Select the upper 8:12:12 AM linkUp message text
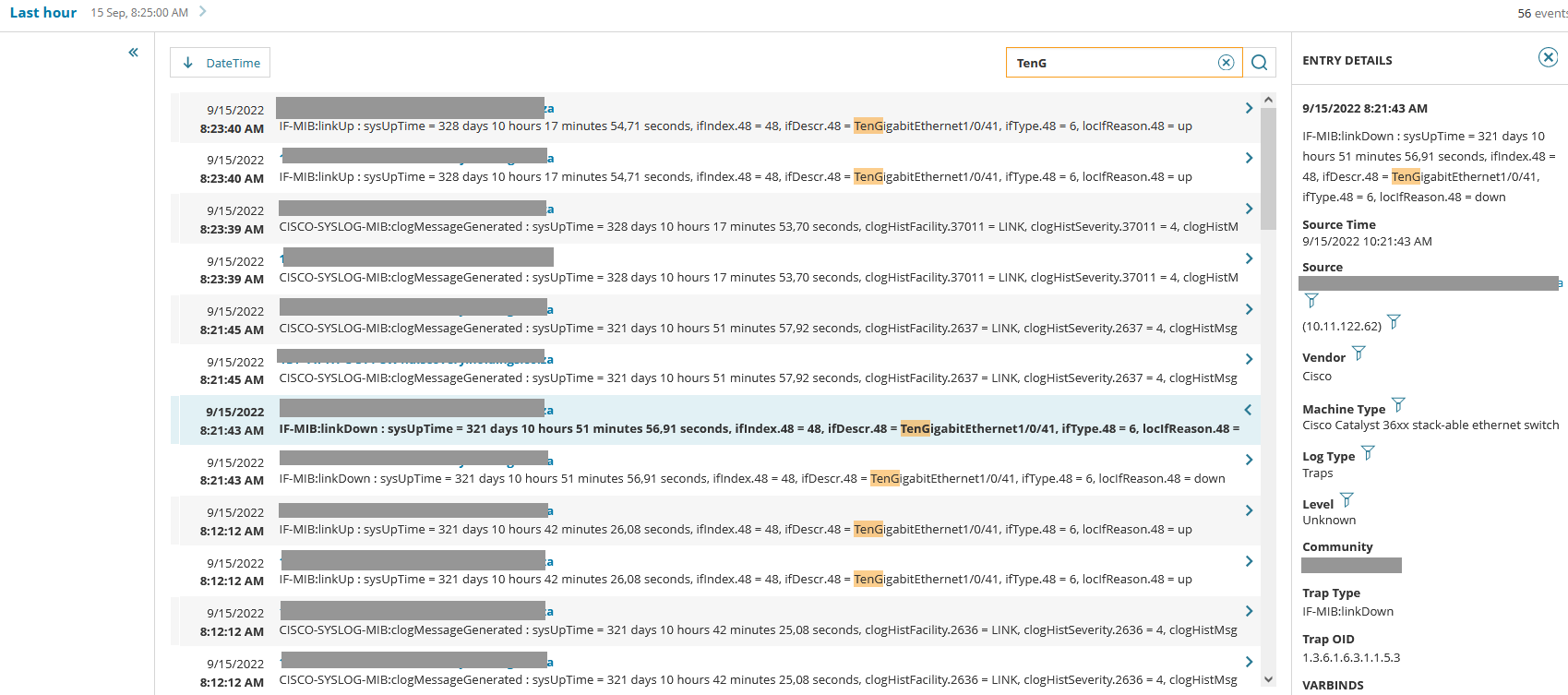This screenshot has width=1568, height=695. (x=736, y=529)
